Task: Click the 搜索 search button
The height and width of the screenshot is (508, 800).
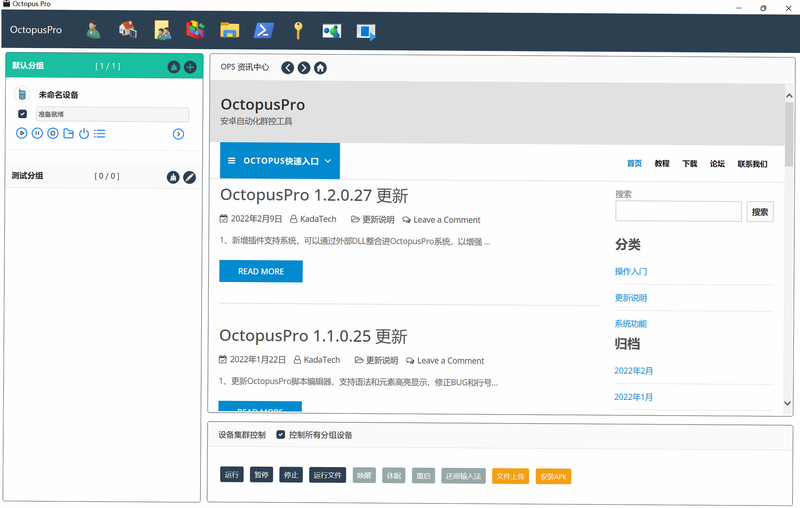Action: pyautogui.click(x=760, y=212)
